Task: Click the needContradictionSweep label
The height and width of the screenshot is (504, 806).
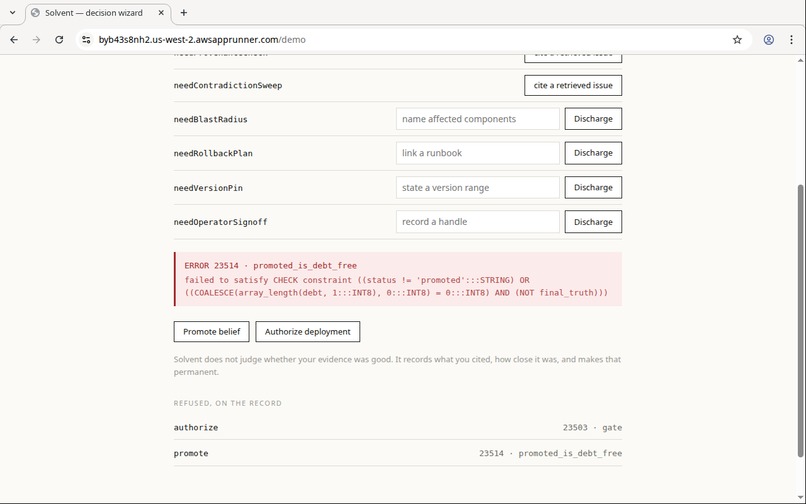Action: pyautogui.click(x=228, y=85)
